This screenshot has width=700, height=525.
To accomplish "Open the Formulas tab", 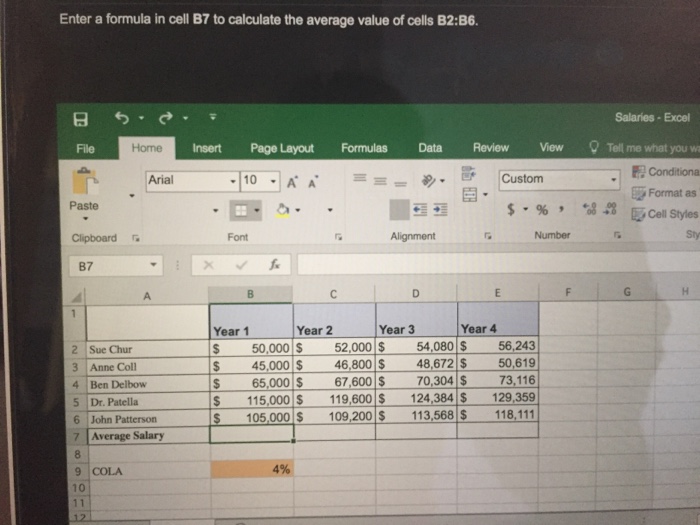I will (364, 148).
